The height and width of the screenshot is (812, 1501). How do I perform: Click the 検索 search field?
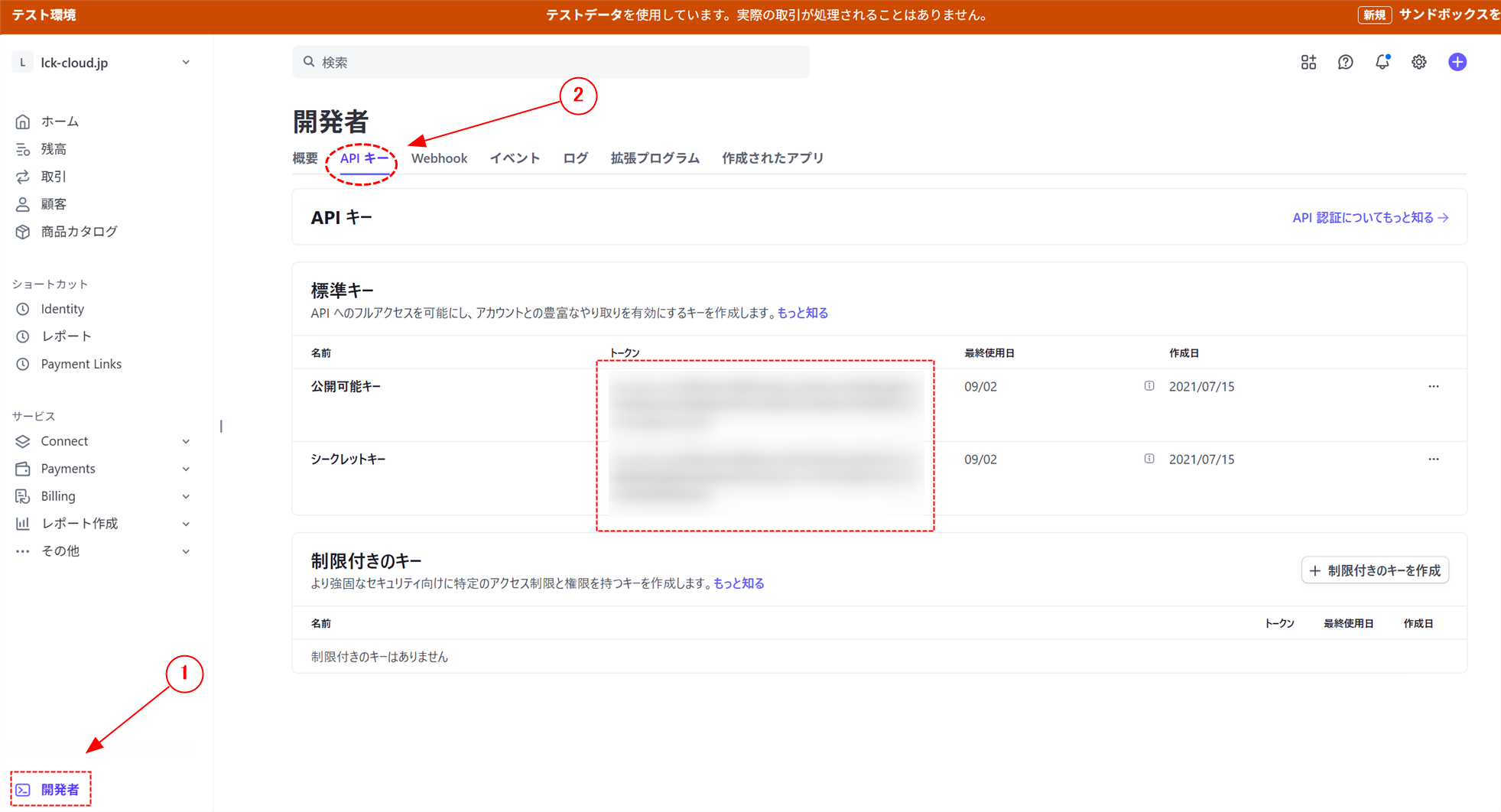point(551,62)
